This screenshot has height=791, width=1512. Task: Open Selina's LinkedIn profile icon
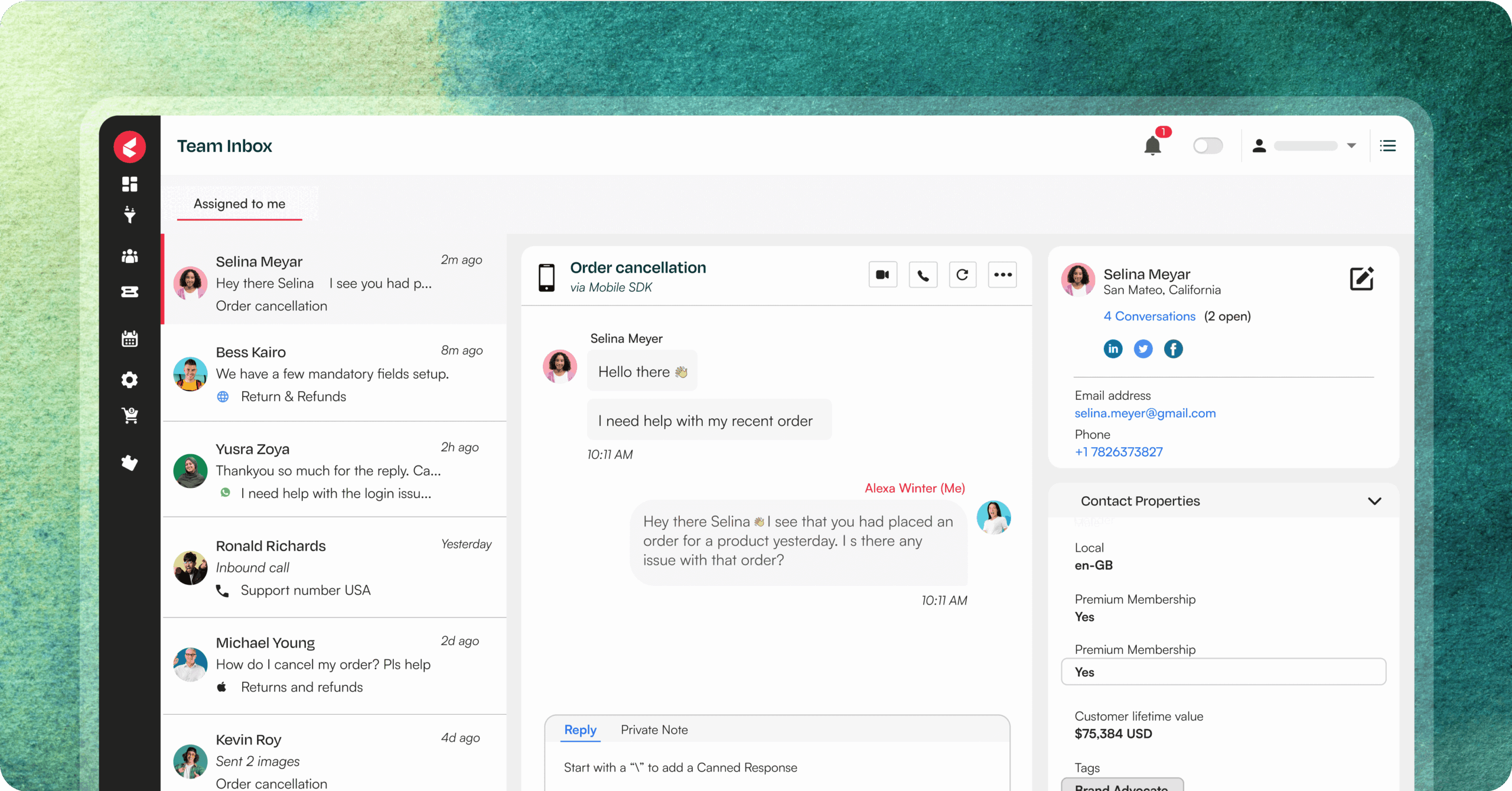coord(1113,349)
